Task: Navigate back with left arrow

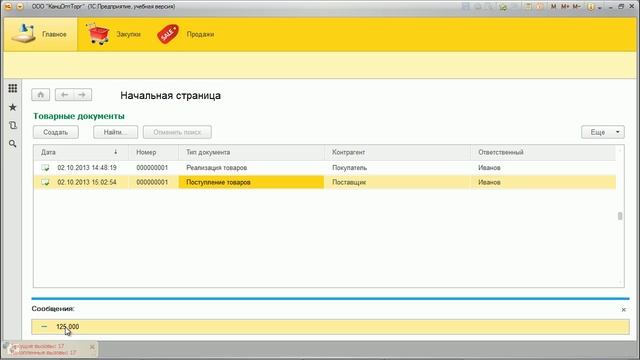Action: tap(64, 95)
